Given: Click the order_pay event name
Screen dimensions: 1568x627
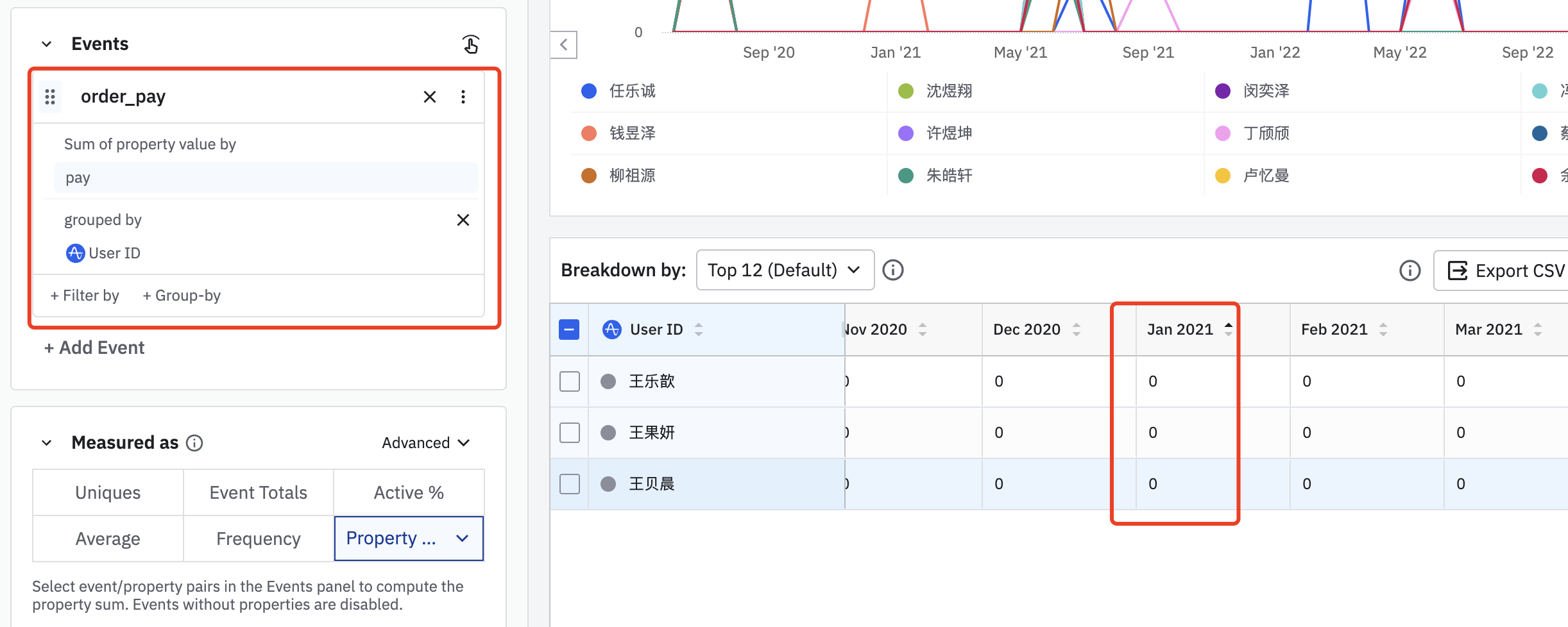Looking at the screenshot, I should click(123, 97).
